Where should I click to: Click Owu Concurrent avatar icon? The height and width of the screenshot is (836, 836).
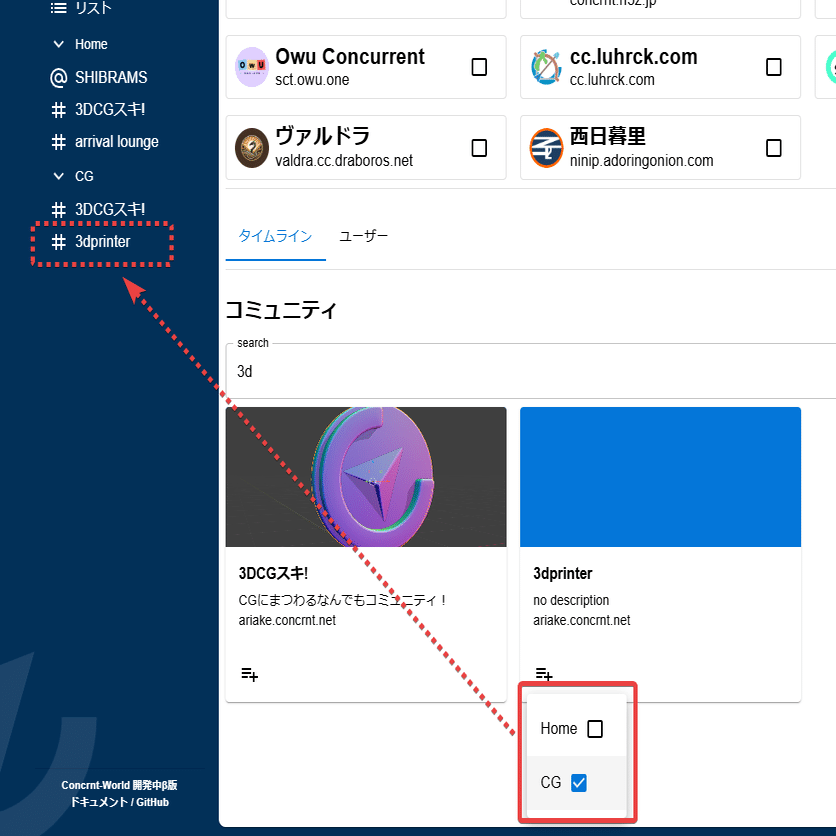pyautogui.click(x=252, y=67)
